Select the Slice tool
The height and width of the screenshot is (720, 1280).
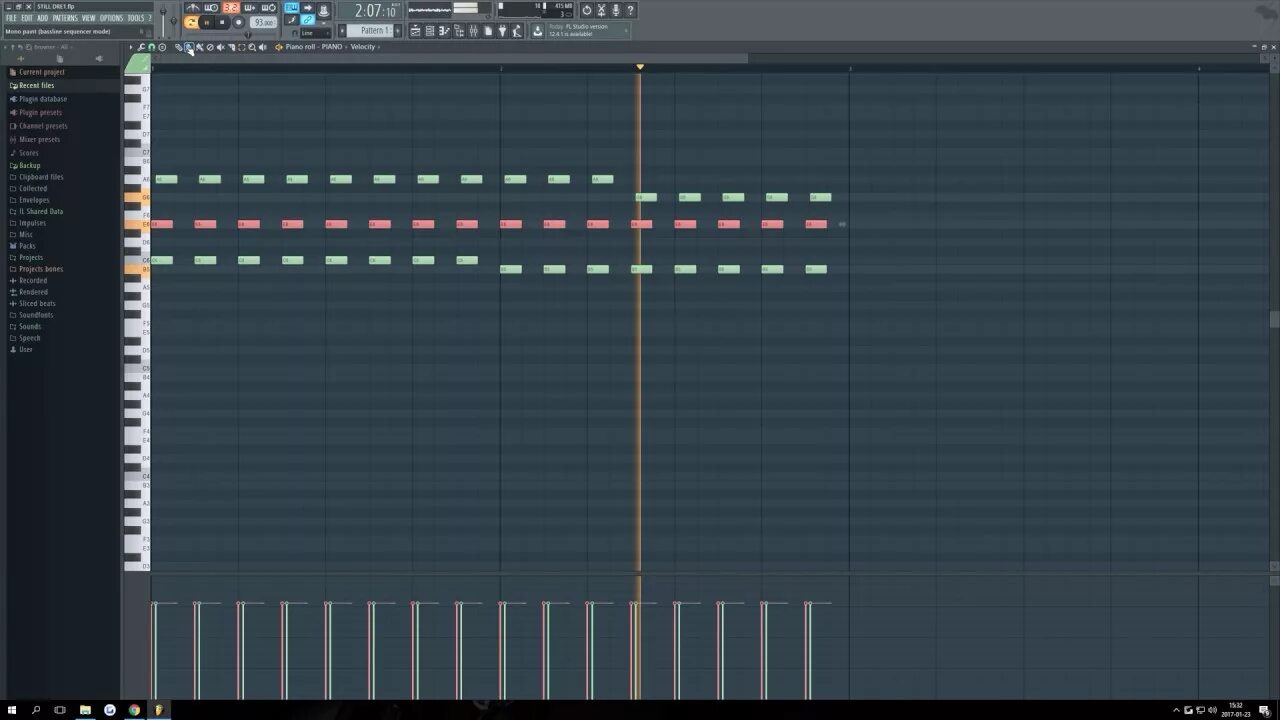pyautogui.click(x=231, y=47)
